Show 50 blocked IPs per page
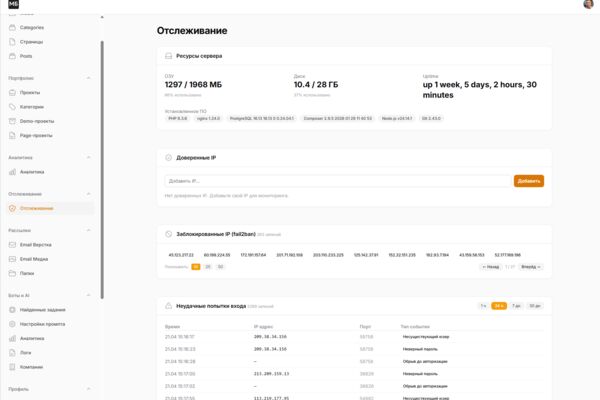This screenshot has height=400, width=600. point(220,267)
